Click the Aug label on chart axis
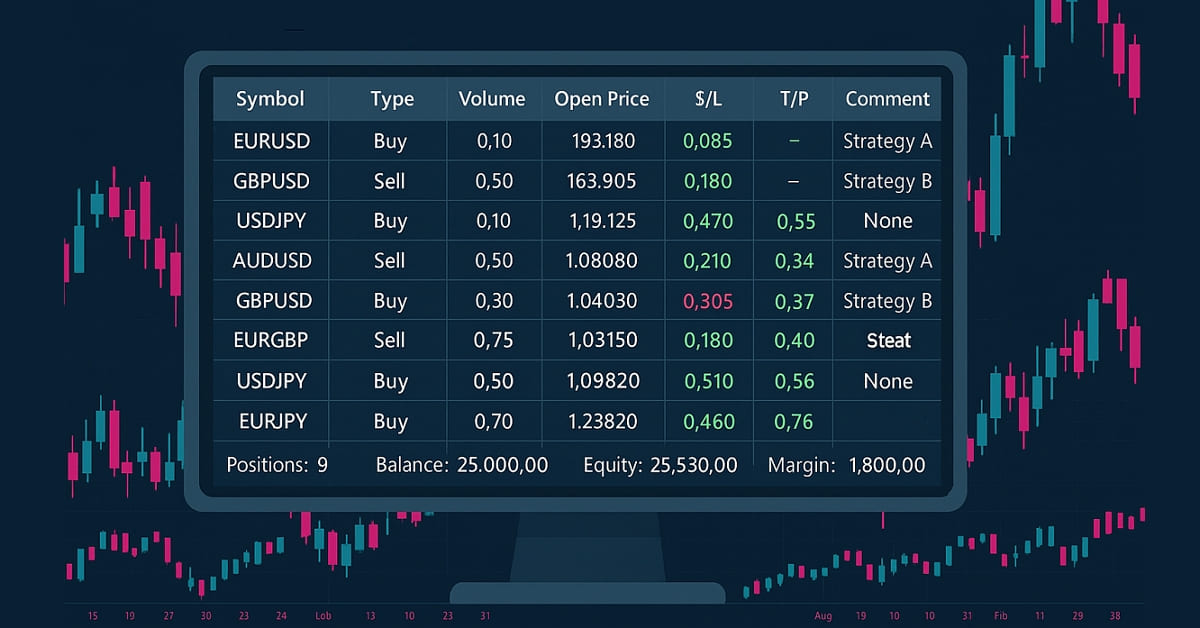 823,616
